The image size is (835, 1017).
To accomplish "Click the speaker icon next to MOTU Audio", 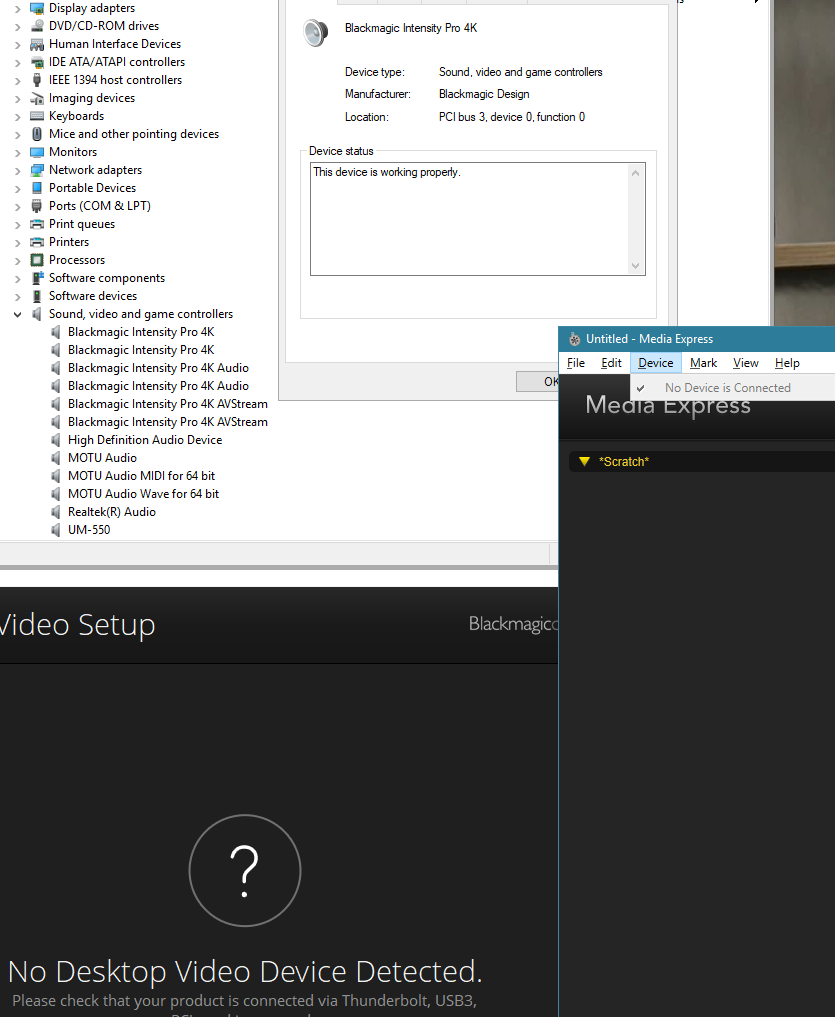I will [56, 458].
